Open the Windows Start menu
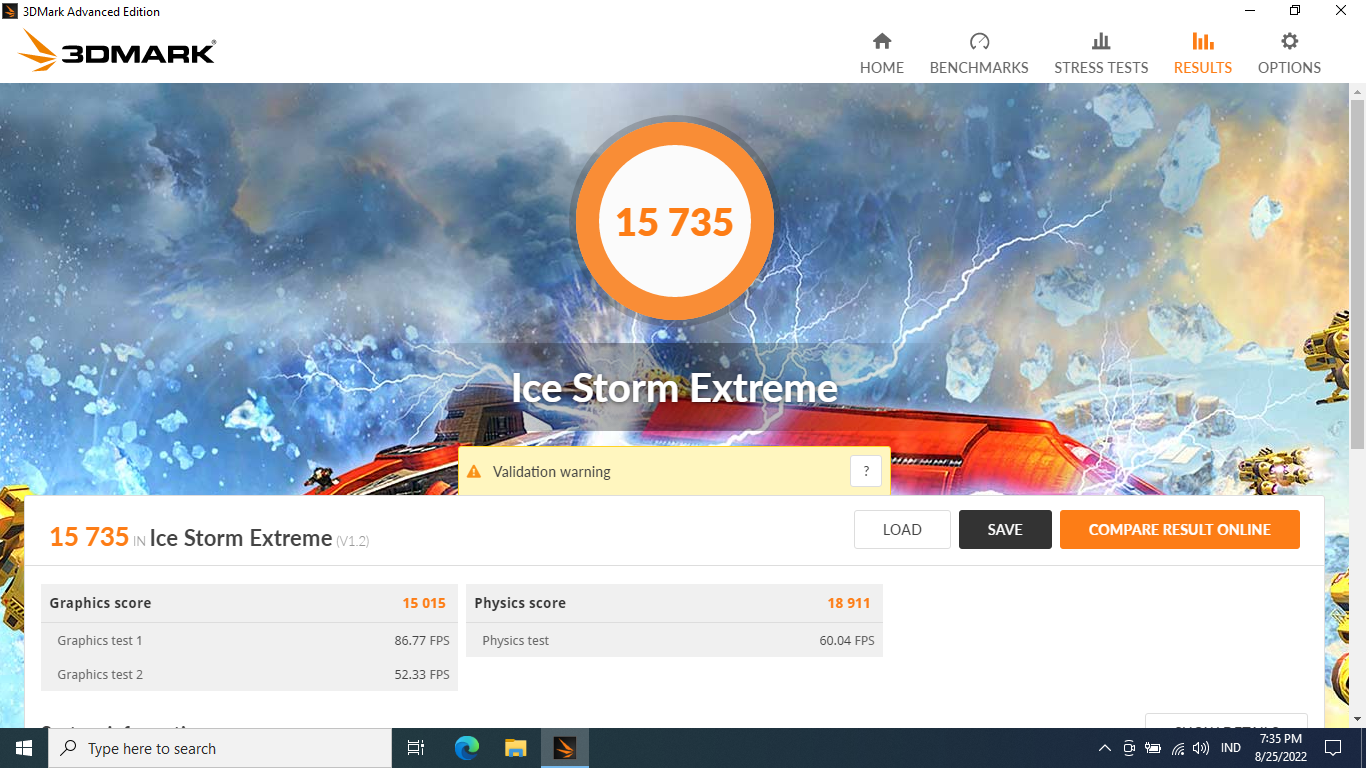 [x=24, y=748]
